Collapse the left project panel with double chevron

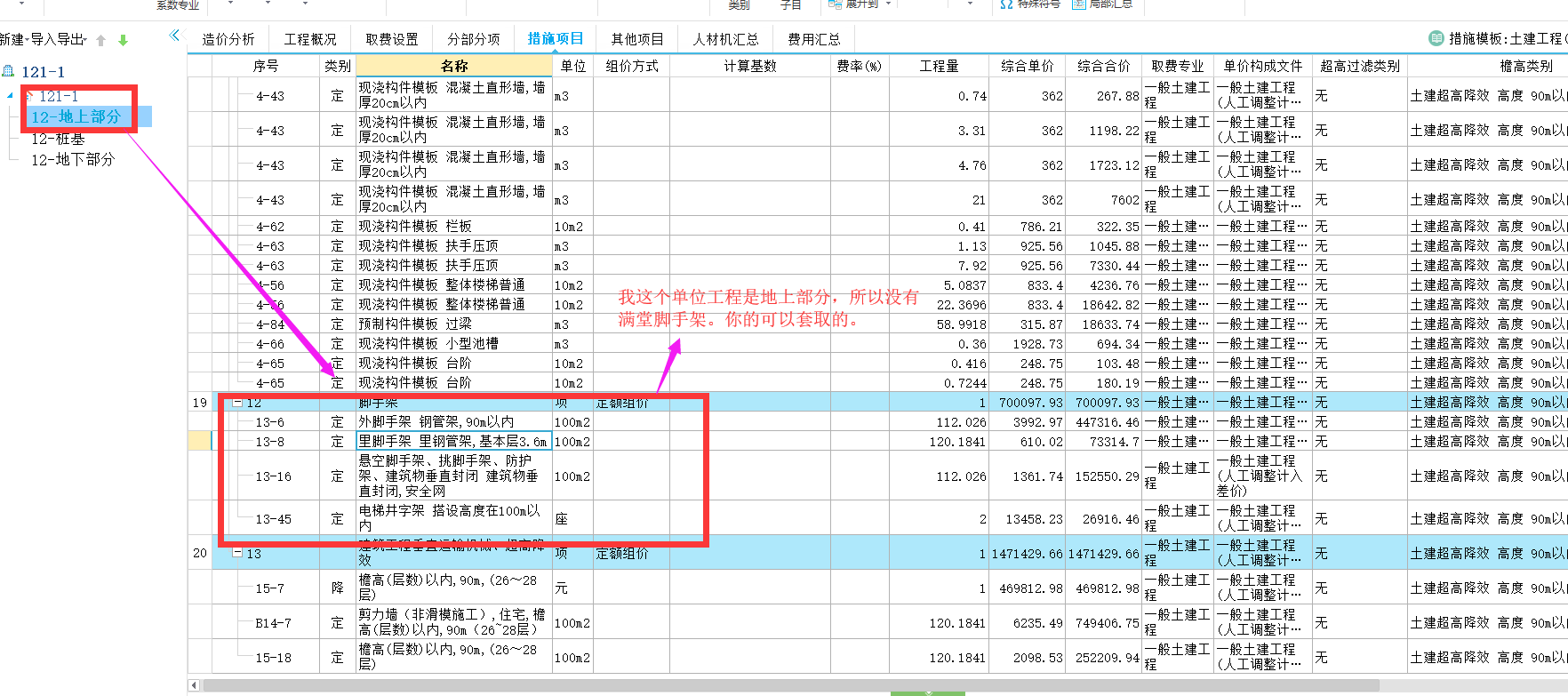pyautogui.click(x=174, y=36)
